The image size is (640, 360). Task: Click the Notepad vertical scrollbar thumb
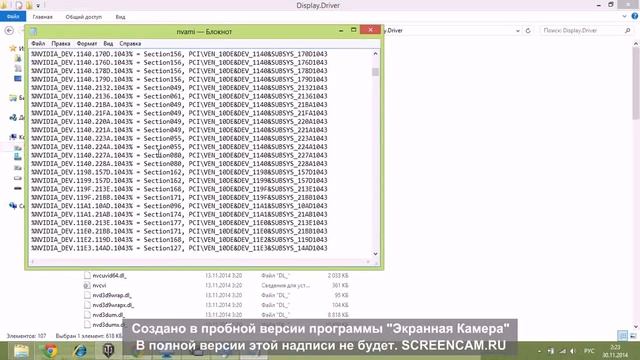376,72
